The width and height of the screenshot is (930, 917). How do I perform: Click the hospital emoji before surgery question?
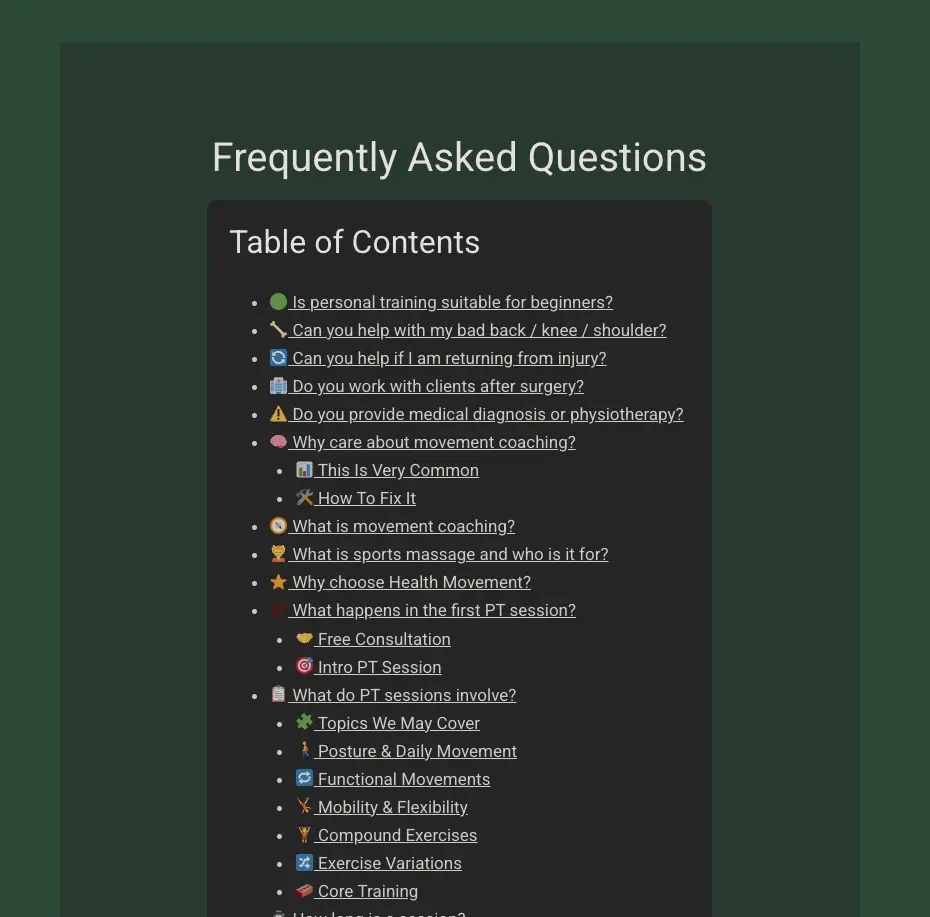(x=278, y=386)
